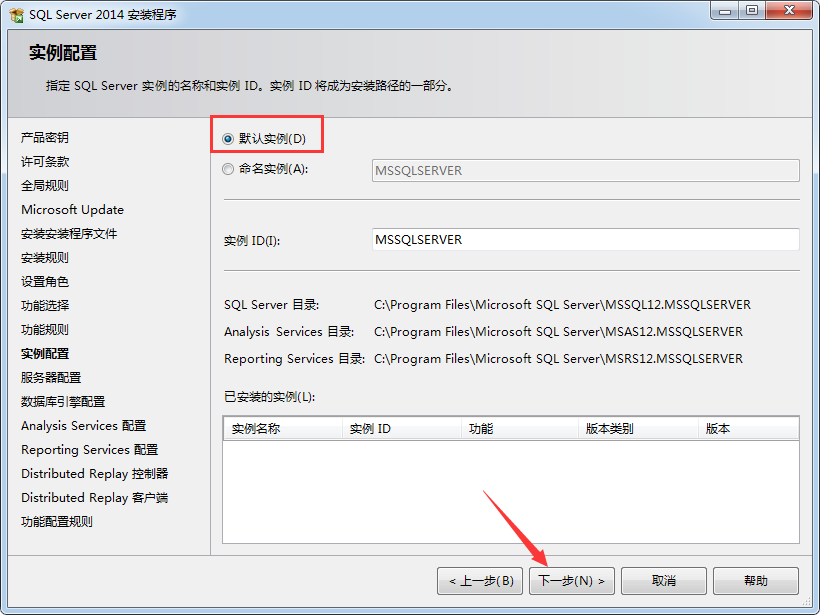Select 服务器配置 step
The image size is (820, 615).
51,378
